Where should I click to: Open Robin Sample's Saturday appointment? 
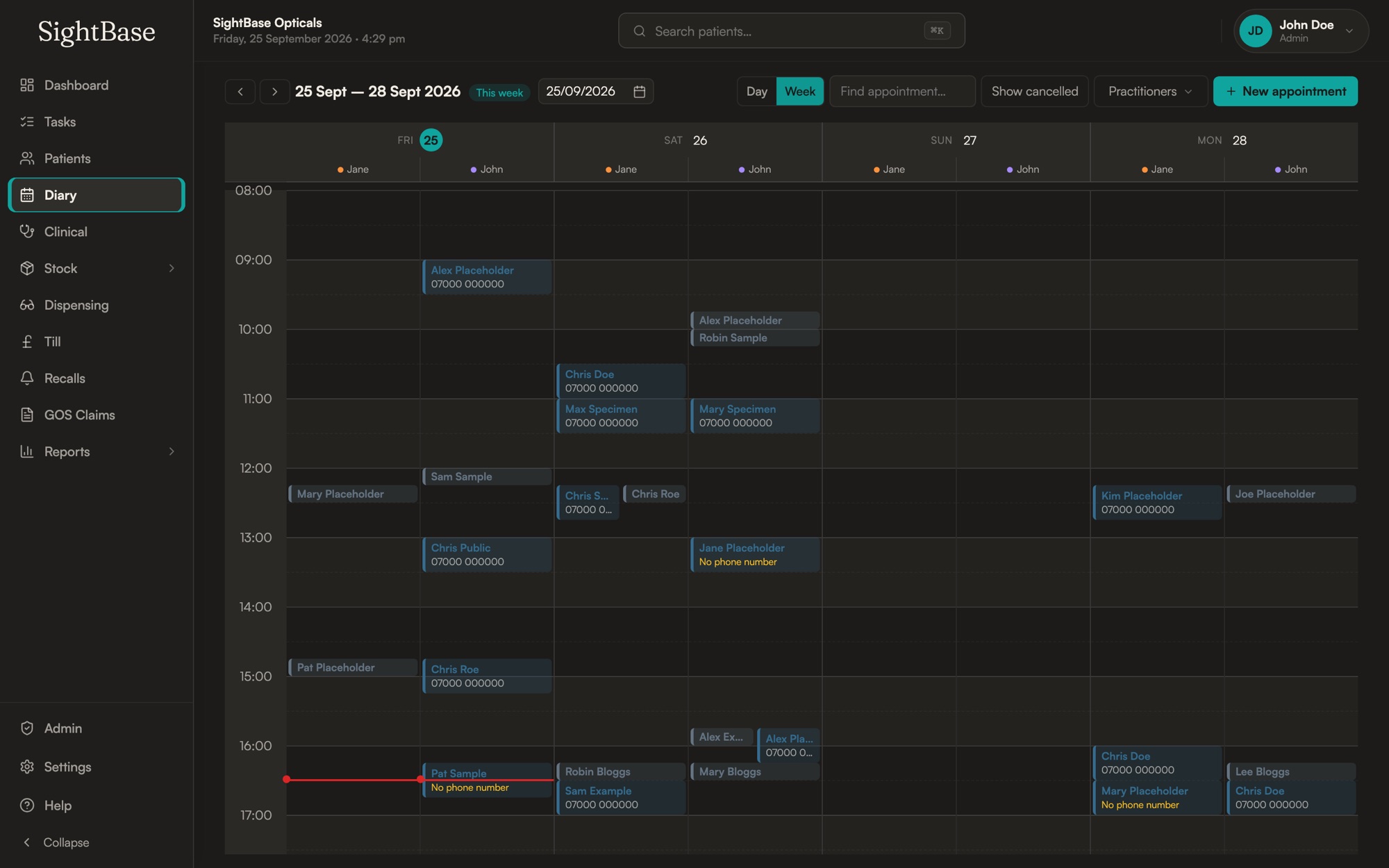point(755,337)
